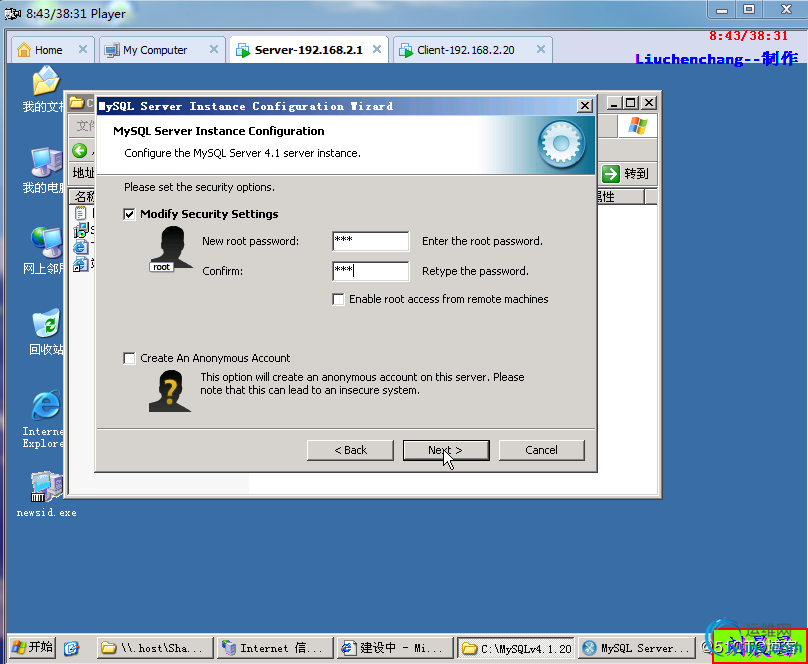The image size is (808, 664).
Task: Activate C:\MySQLv4.1.20 taskbar folder
Action: pos(516,648)
